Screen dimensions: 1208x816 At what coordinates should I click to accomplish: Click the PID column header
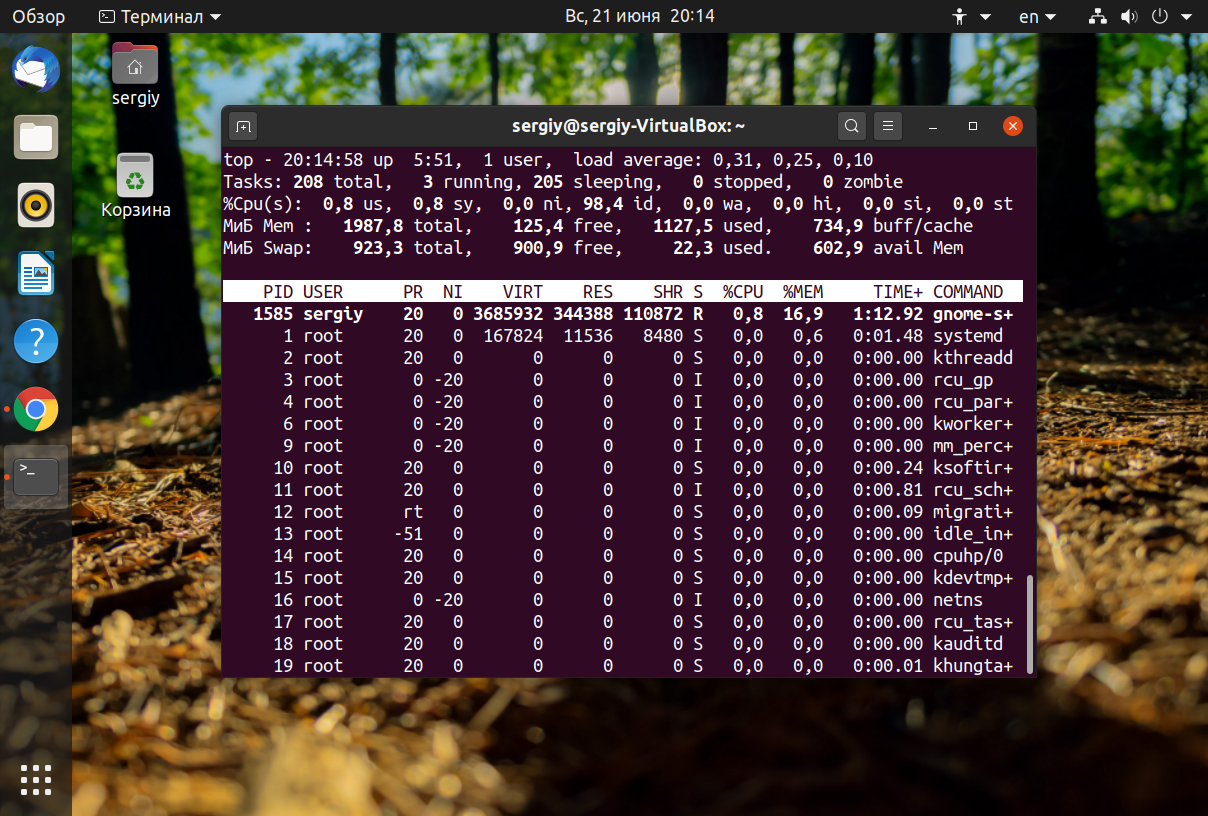(x=278, y=292)
